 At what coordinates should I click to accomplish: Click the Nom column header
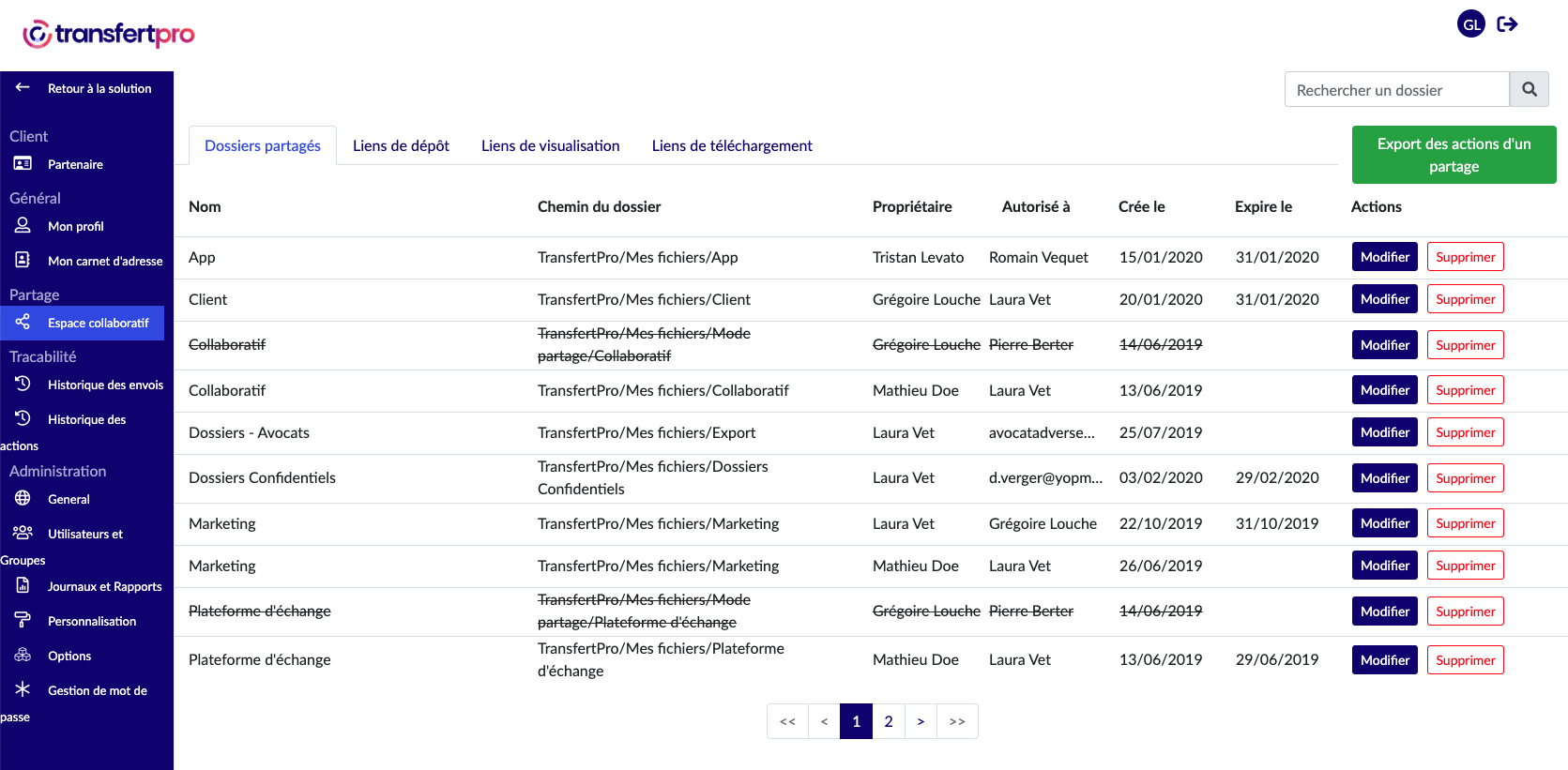click(205, 206)
